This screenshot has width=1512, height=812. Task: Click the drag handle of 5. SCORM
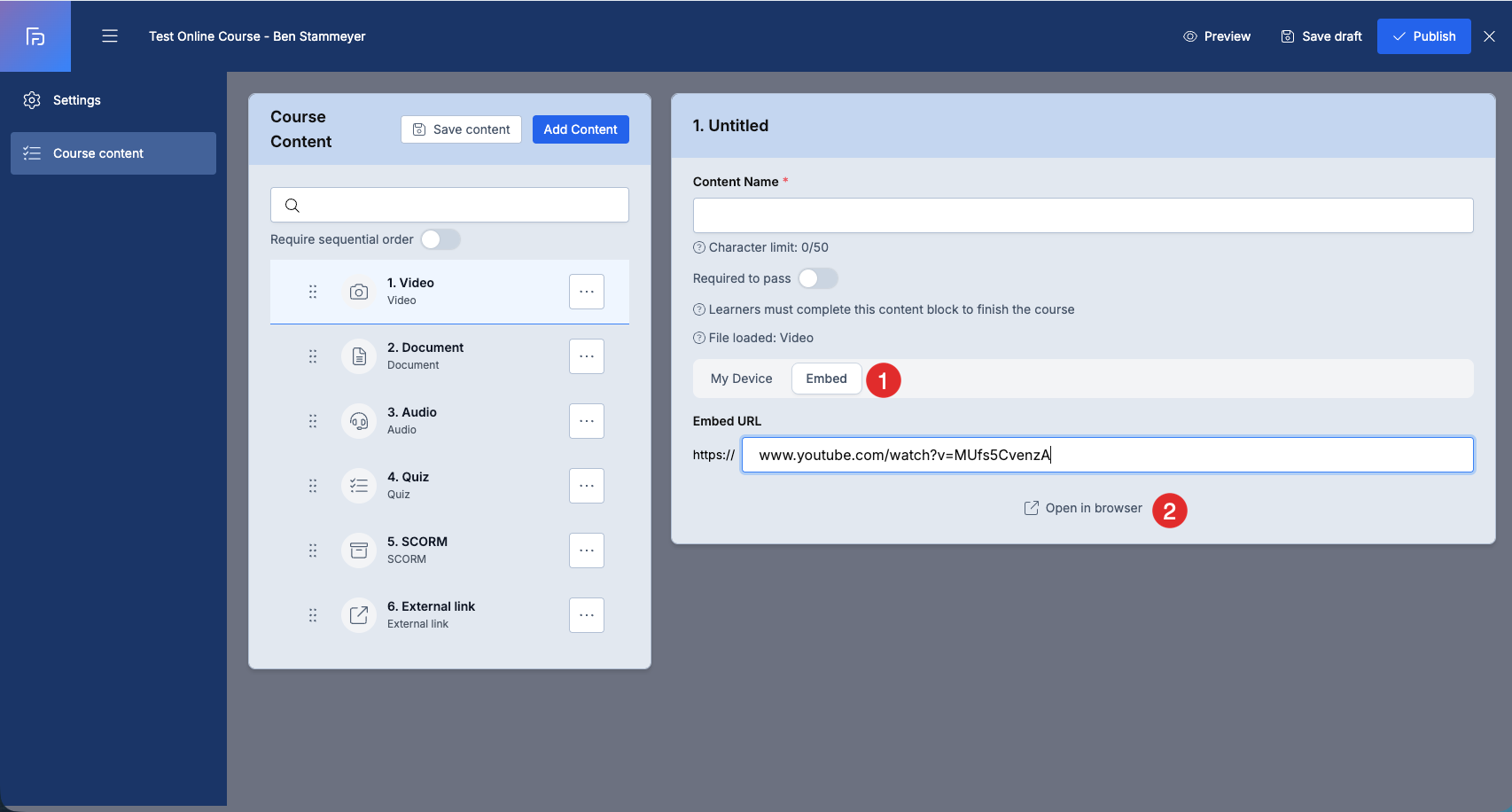(313, 550)
